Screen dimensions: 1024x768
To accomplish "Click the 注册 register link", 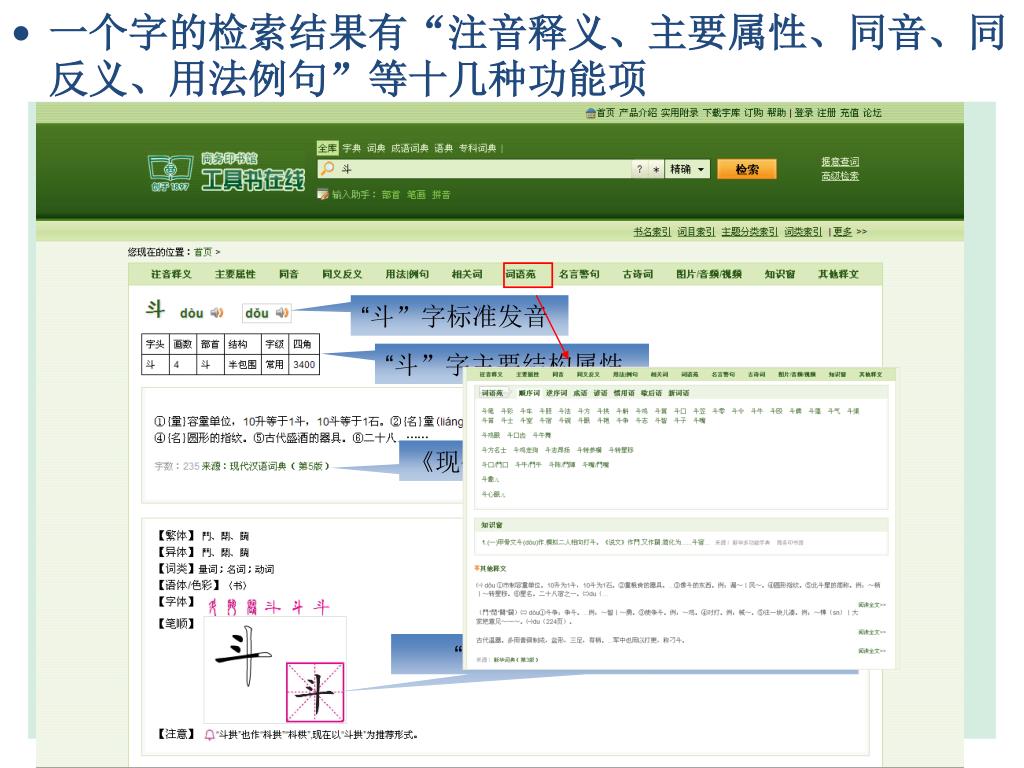I will (x=826, y=113).
